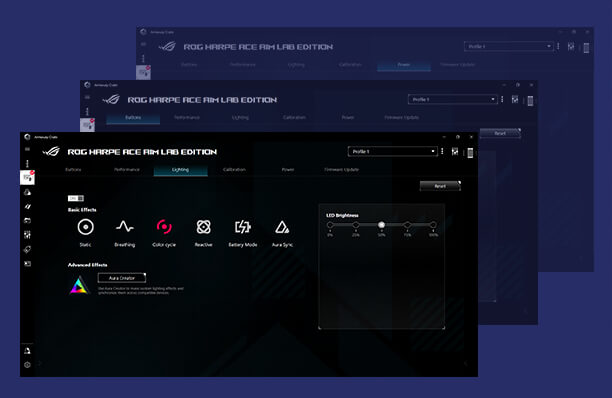Screen dimensions: 612x398
Task: Switch to the Performance tab
Action: click(127, 169)
